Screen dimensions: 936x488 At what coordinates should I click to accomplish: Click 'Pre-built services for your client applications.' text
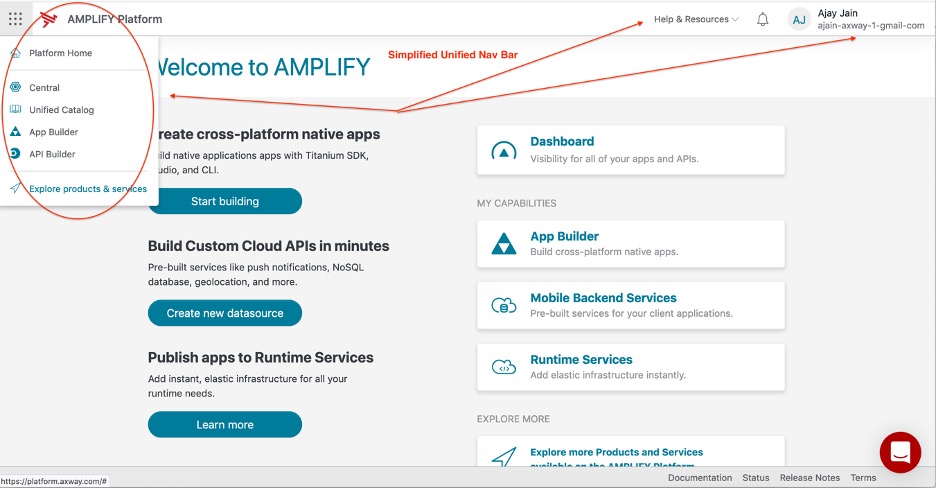click(x=632, y=313)
